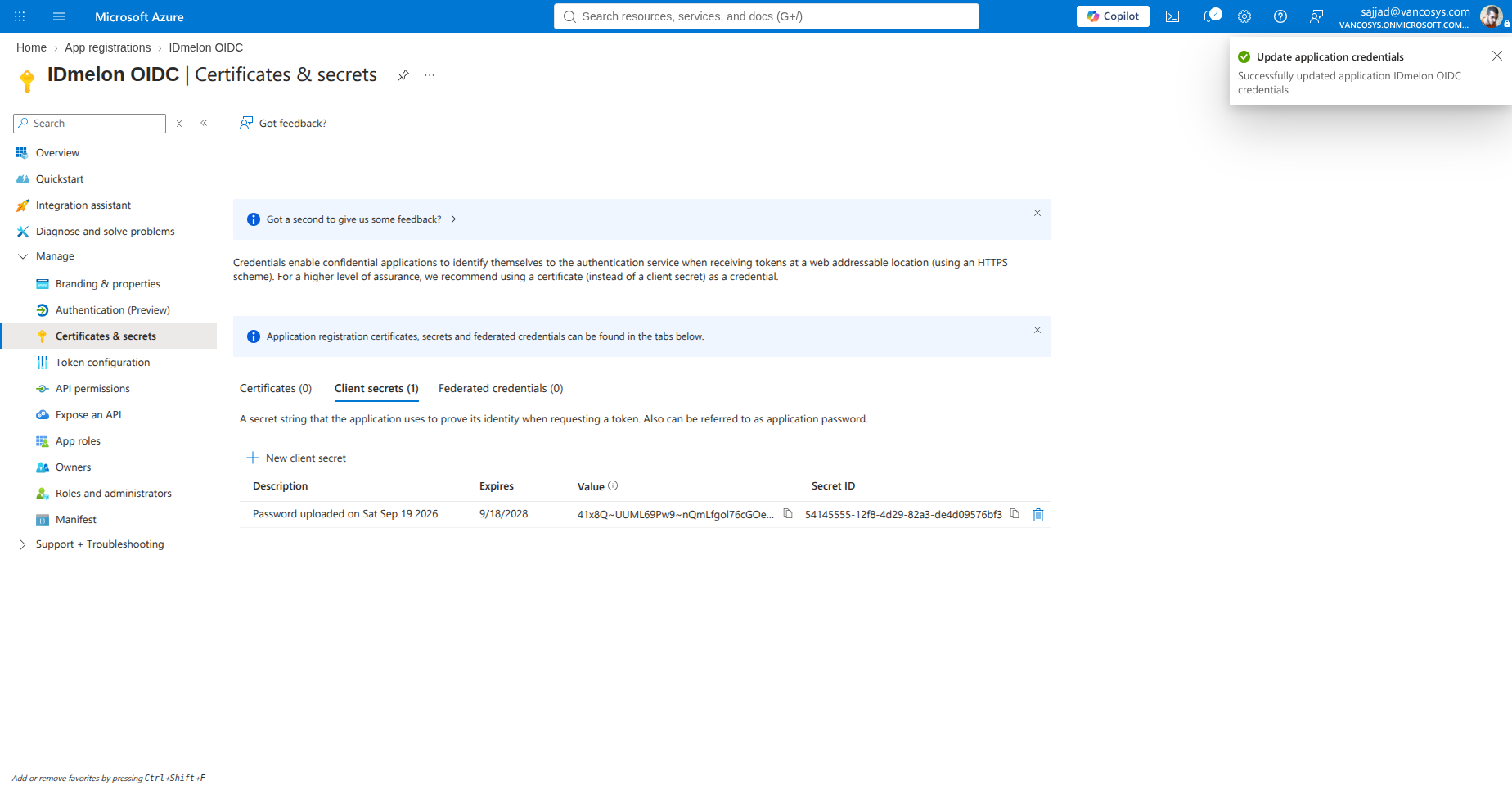
Task: Pin the Certificates & secrets blade
Action: (x=403, y=75)
